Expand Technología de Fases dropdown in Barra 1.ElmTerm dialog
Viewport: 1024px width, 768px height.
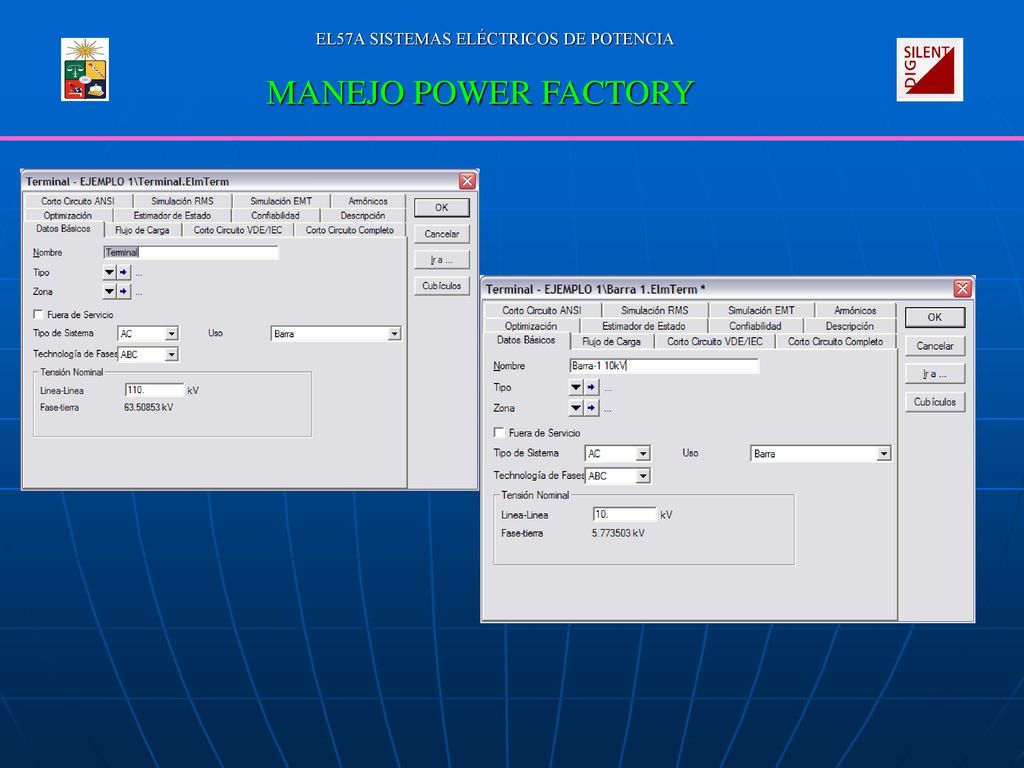tap(643, 476)
